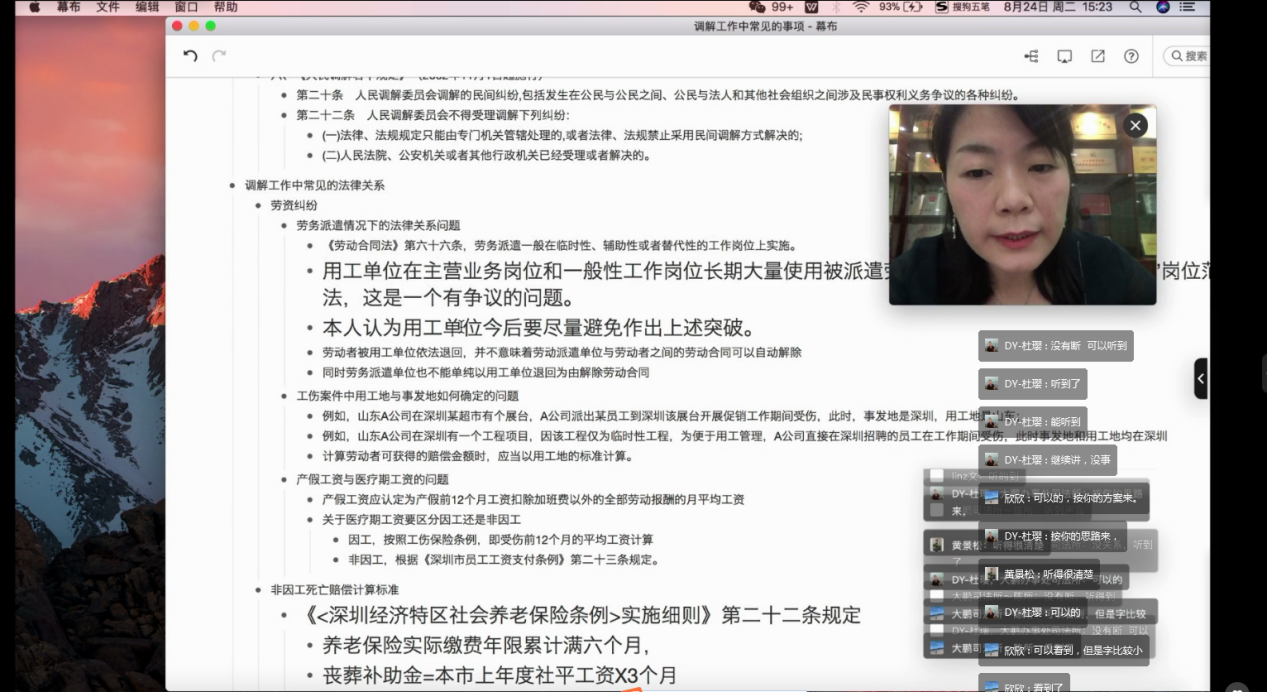
Task: Open the 编辑 menu
Action: pyautogui.click(x=147, y=7)
